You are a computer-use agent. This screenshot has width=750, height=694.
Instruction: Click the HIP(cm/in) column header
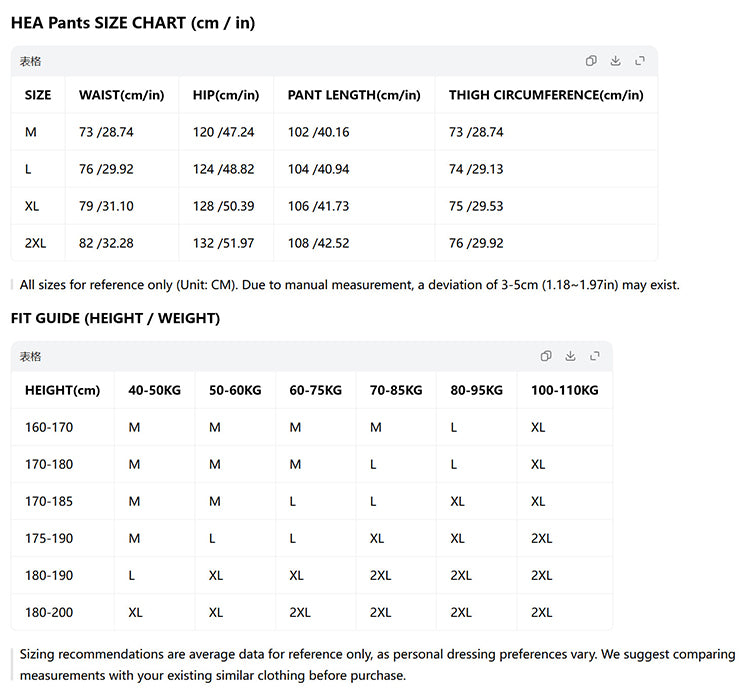[x=226, y=95]
